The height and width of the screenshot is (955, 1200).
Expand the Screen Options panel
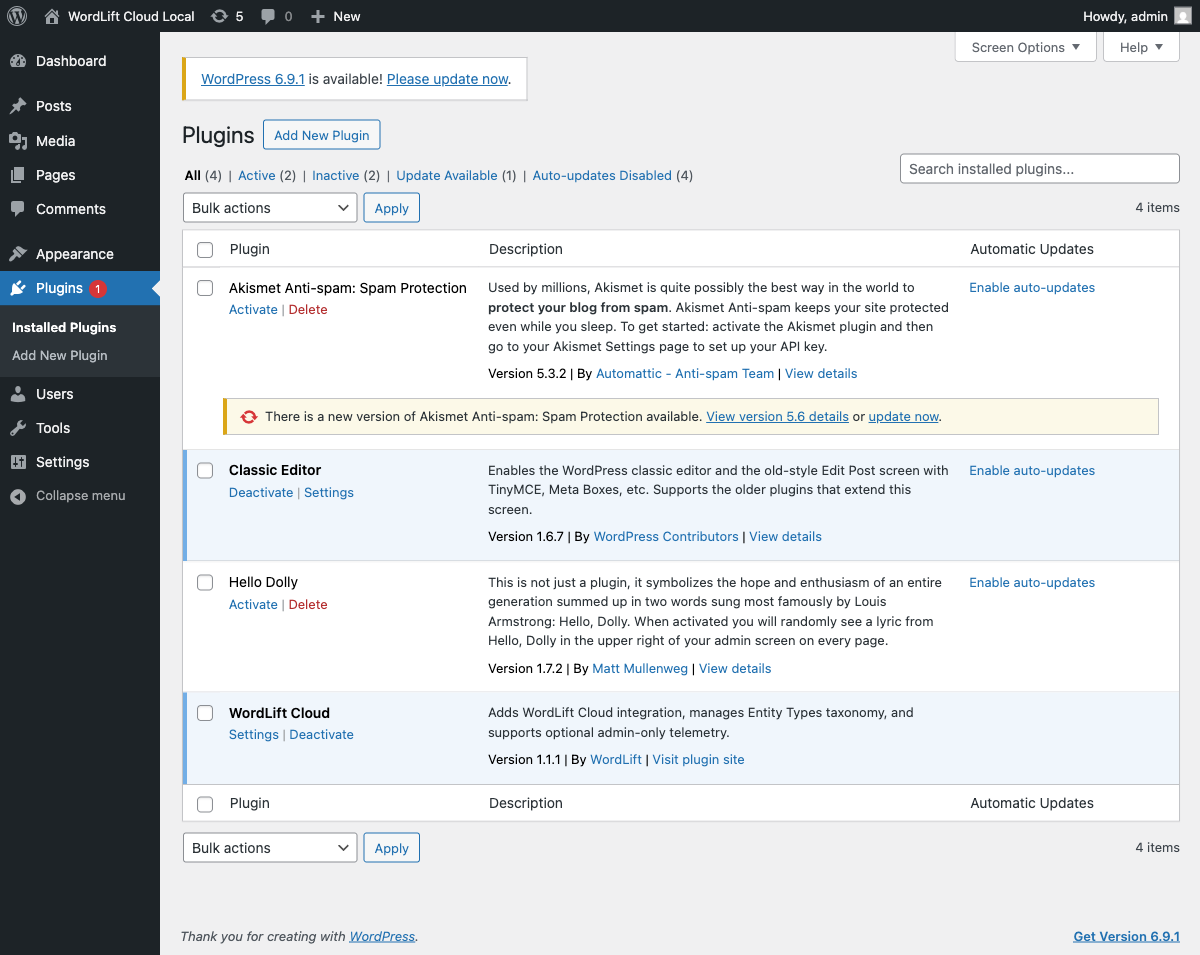click(1025, 47)
